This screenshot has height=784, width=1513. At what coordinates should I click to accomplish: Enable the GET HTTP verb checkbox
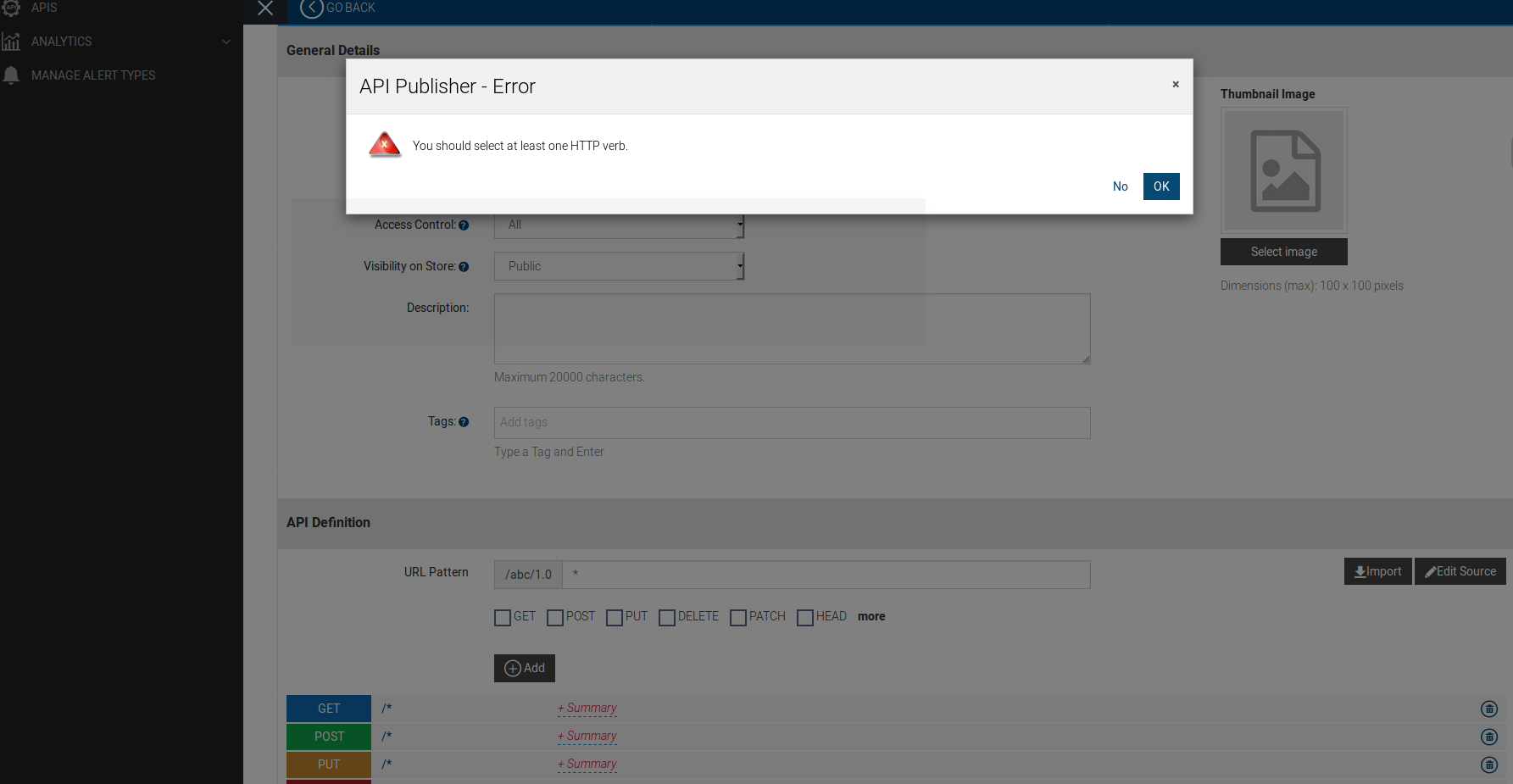tap(502, 617)
